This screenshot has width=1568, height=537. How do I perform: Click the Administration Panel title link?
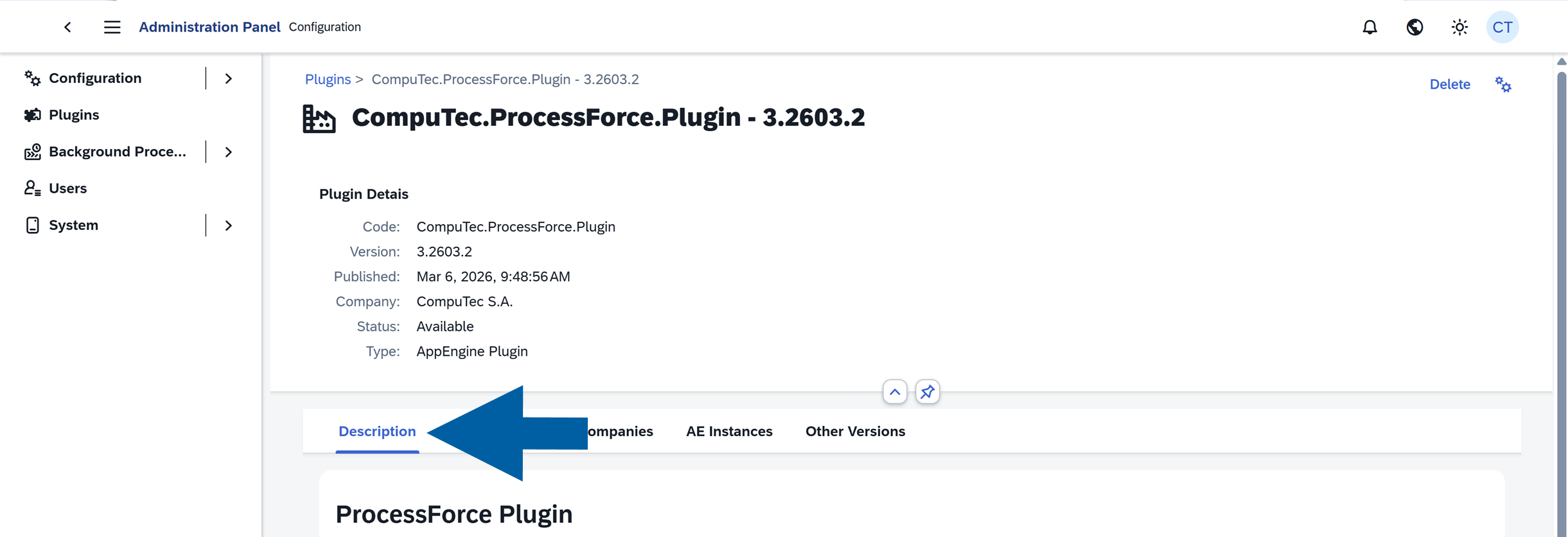pyautogui.click(x=209, y=27)
